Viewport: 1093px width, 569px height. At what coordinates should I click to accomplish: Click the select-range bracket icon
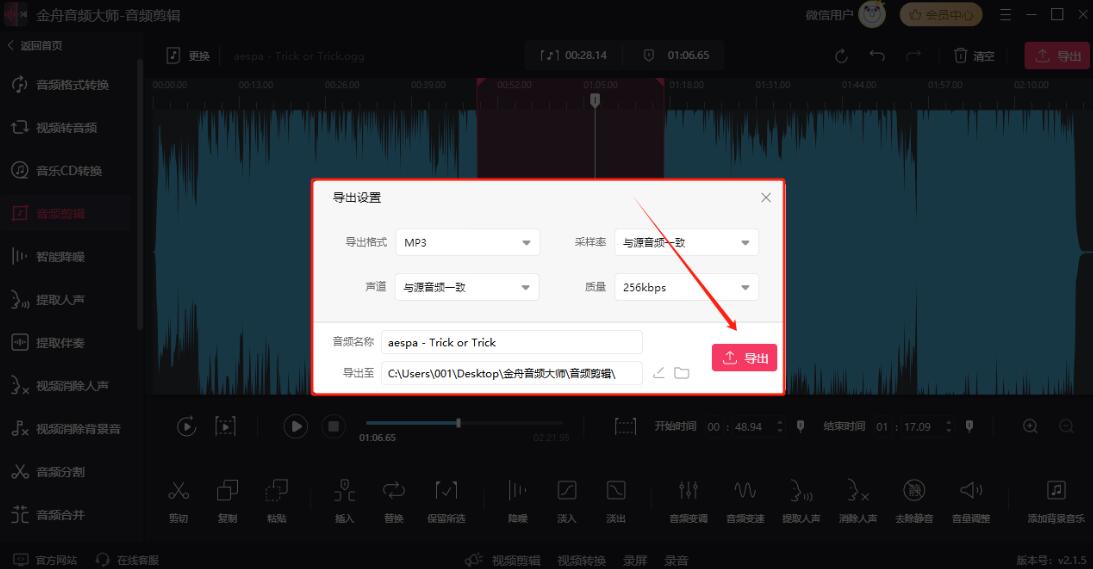(x=625, y=426)
